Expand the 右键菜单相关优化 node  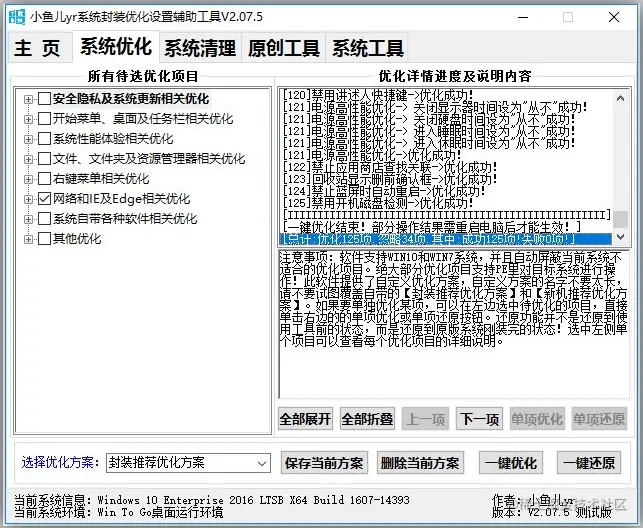28,179
